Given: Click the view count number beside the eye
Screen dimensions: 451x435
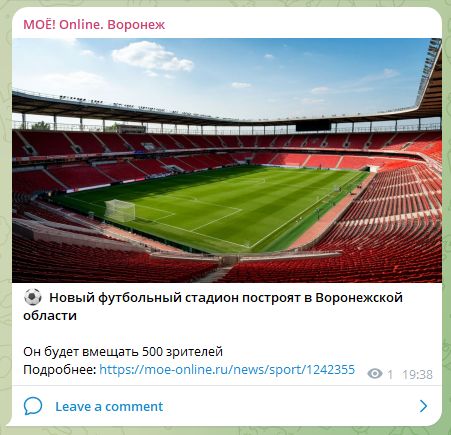Looking at the screenshot, I should pyautogui.click(x=390, y=375).
